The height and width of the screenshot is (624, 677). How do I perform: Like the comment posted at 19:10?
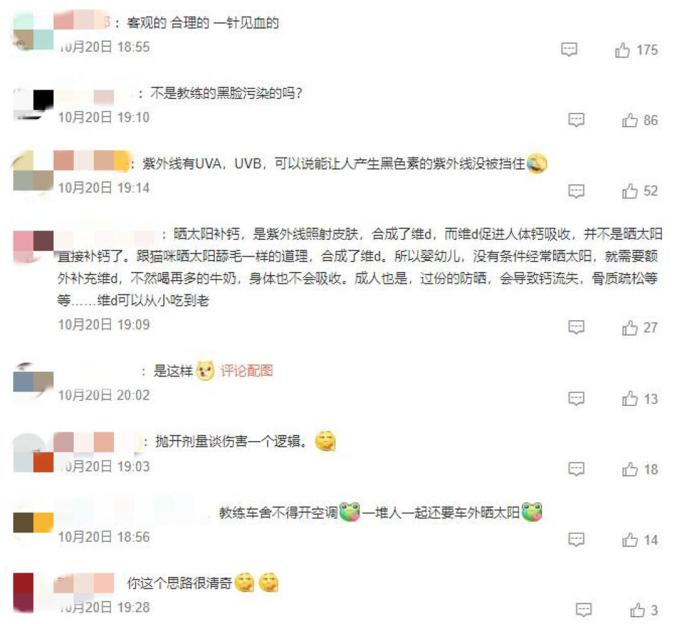[x=630, y=120]
